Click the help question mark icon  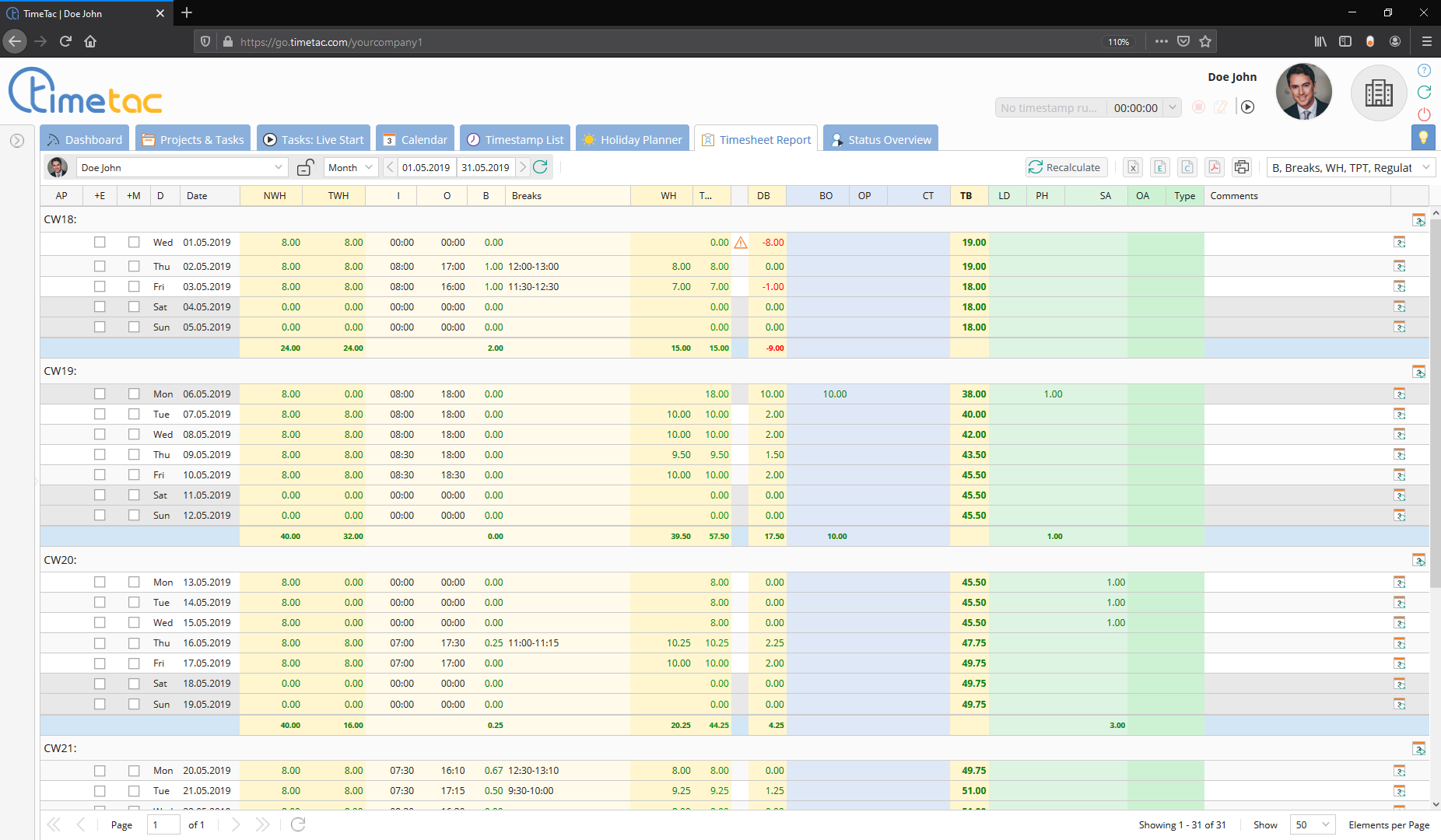(1424, 71)
